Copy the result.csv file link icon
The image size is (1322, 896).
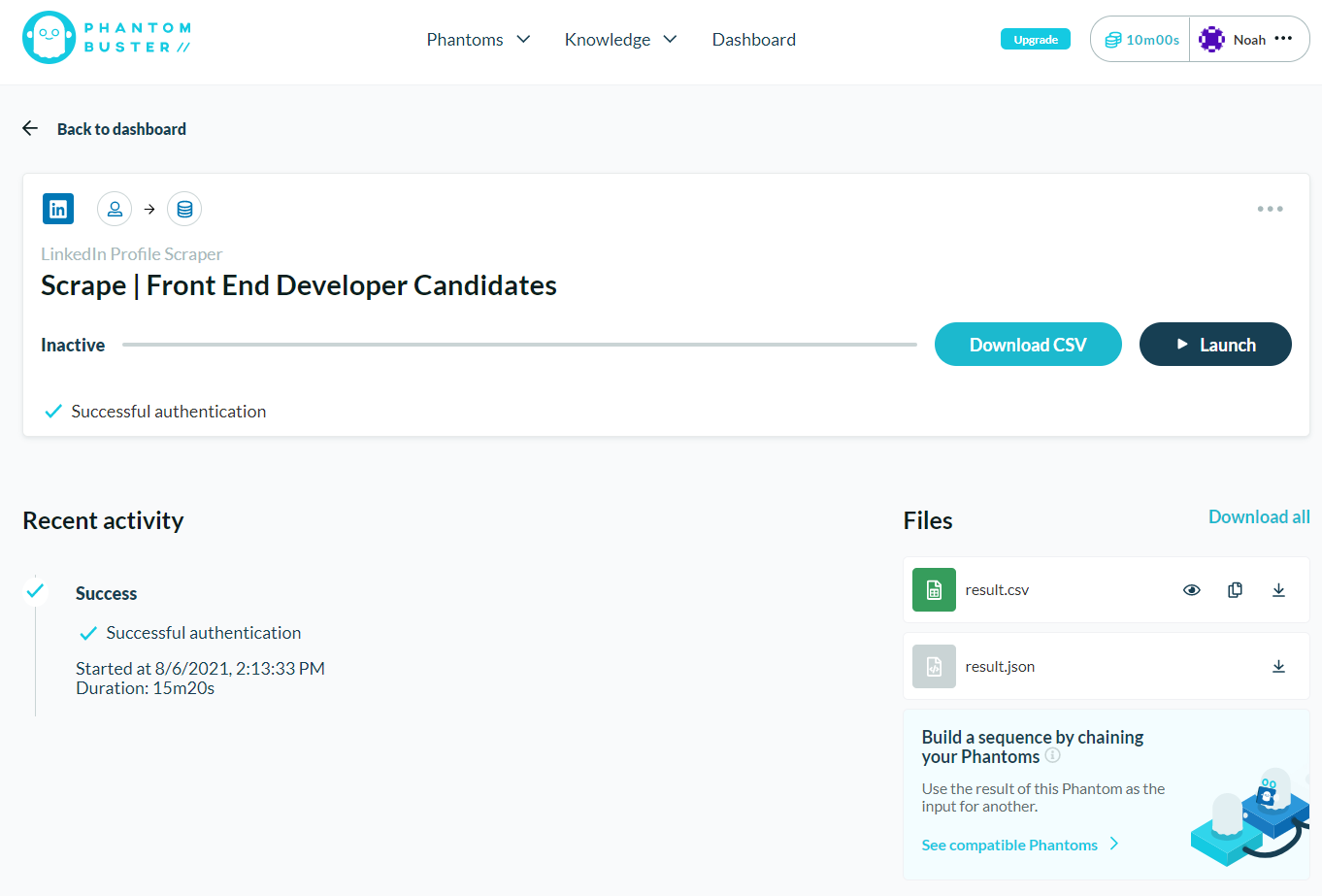tap(1235, 589)
